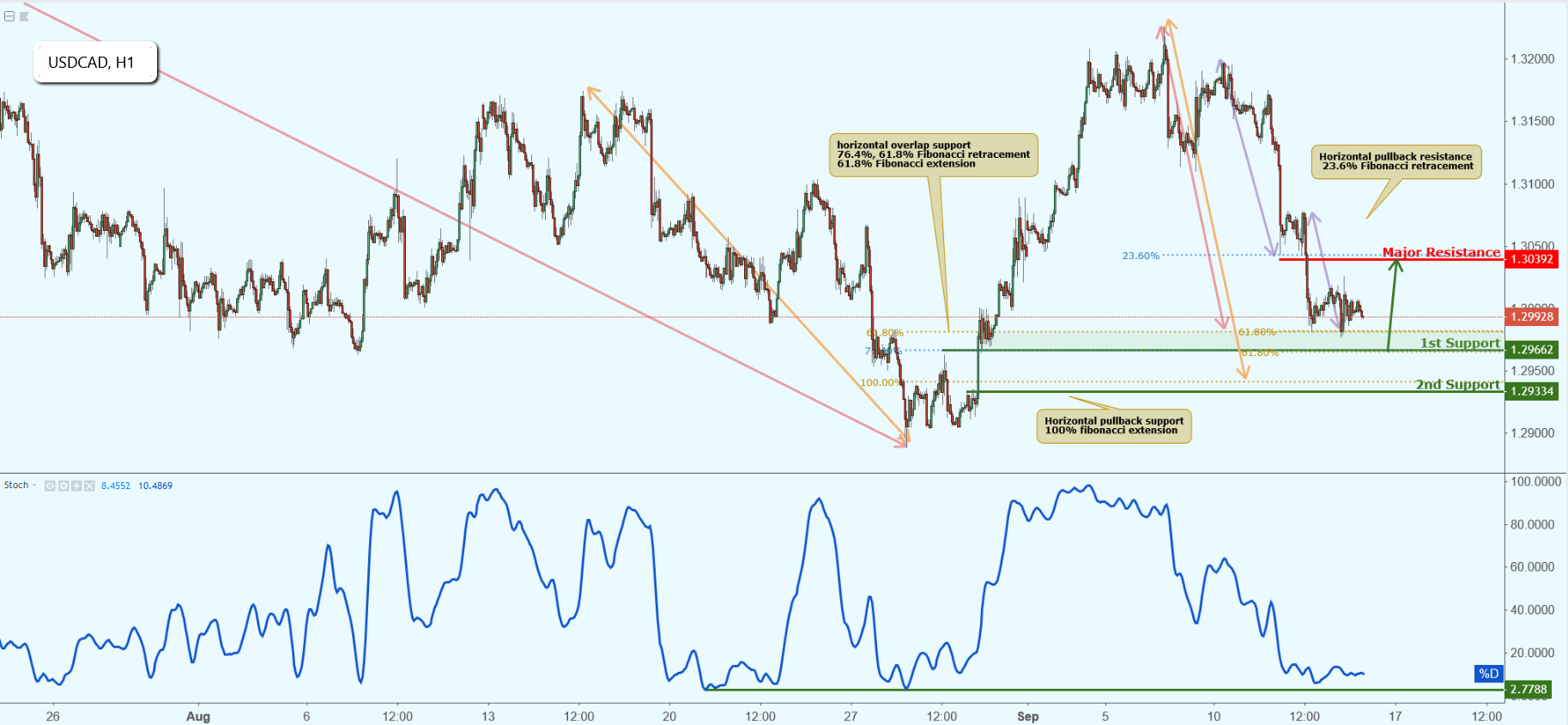1568x725 pixels.
Task: Click the Stoch value 8.4552
Action: 116,486
